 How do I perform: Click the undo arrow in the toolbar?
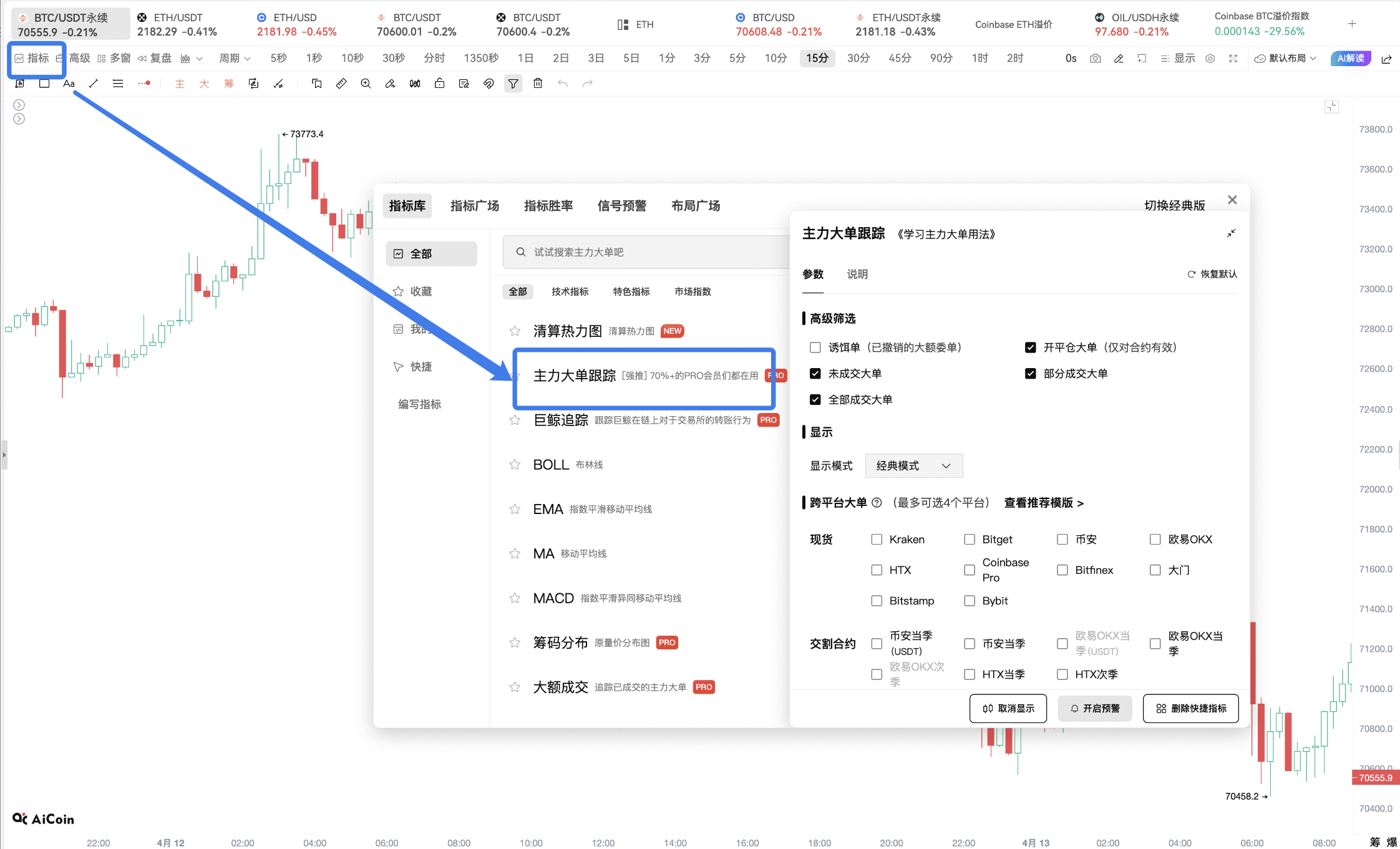[x=562, y=83]
